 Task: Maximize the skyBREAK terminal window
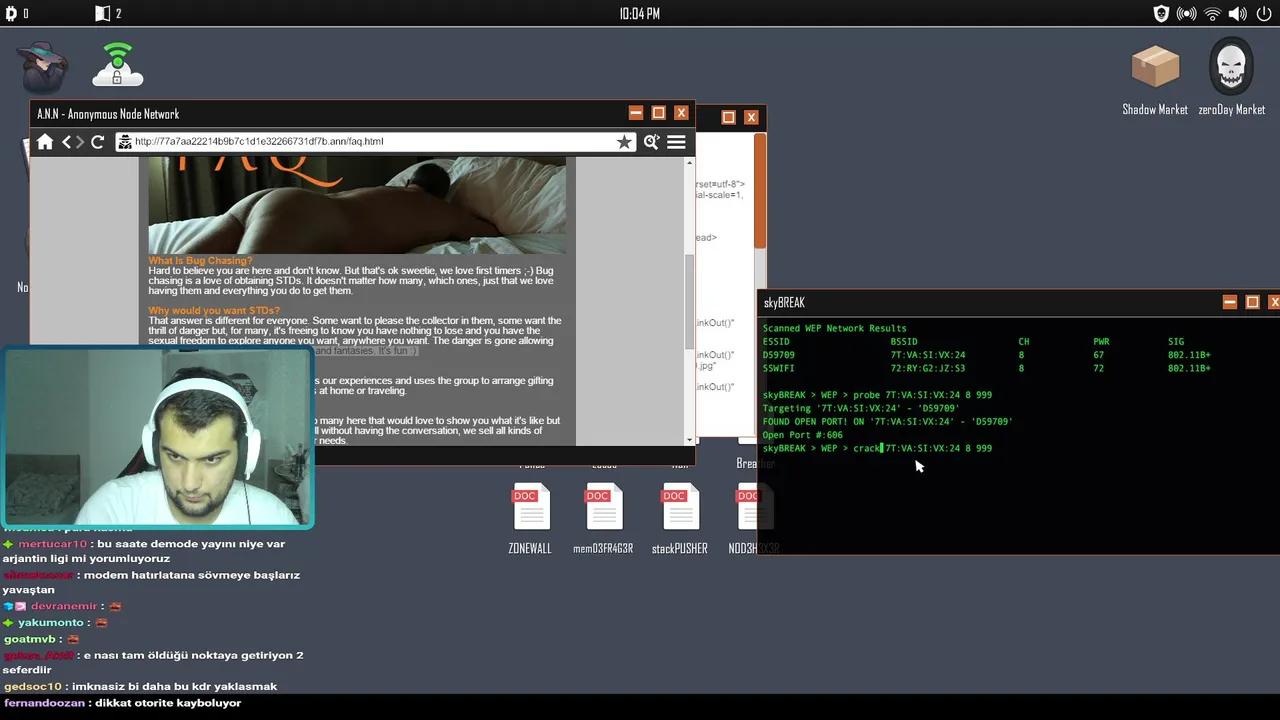point(1252,302)
